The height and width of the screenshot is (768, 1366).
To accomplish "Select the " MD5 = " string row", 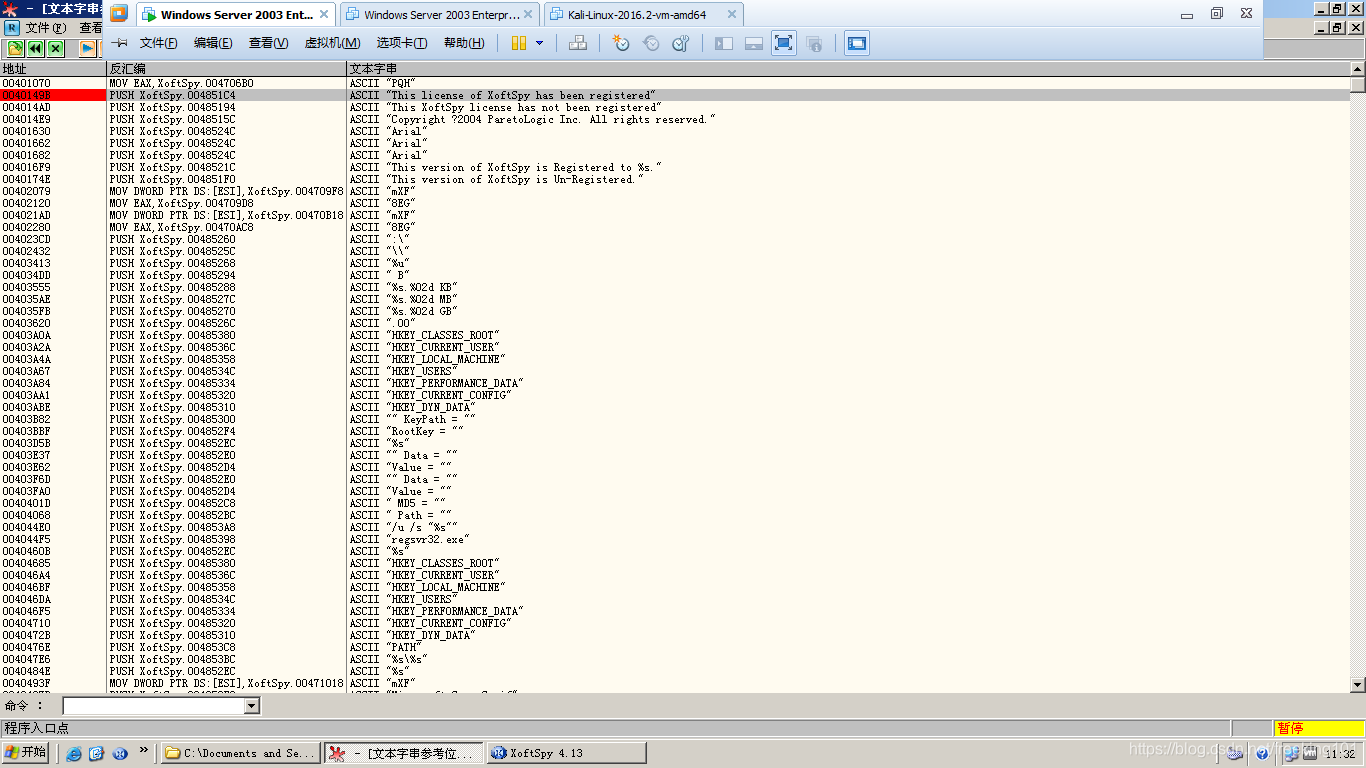I will click(x=675, y=503).
